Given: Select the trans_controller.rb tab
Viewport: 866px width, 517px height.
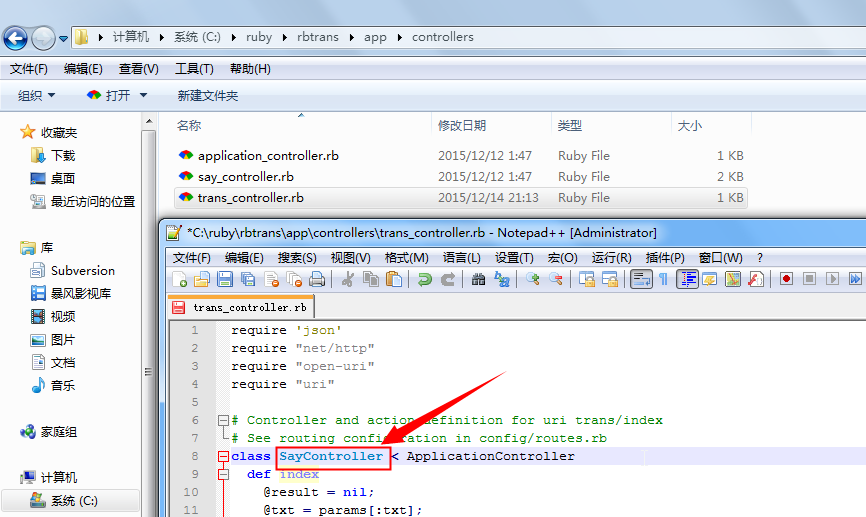Looking at the screenshot, I should (x=240, y=308).
